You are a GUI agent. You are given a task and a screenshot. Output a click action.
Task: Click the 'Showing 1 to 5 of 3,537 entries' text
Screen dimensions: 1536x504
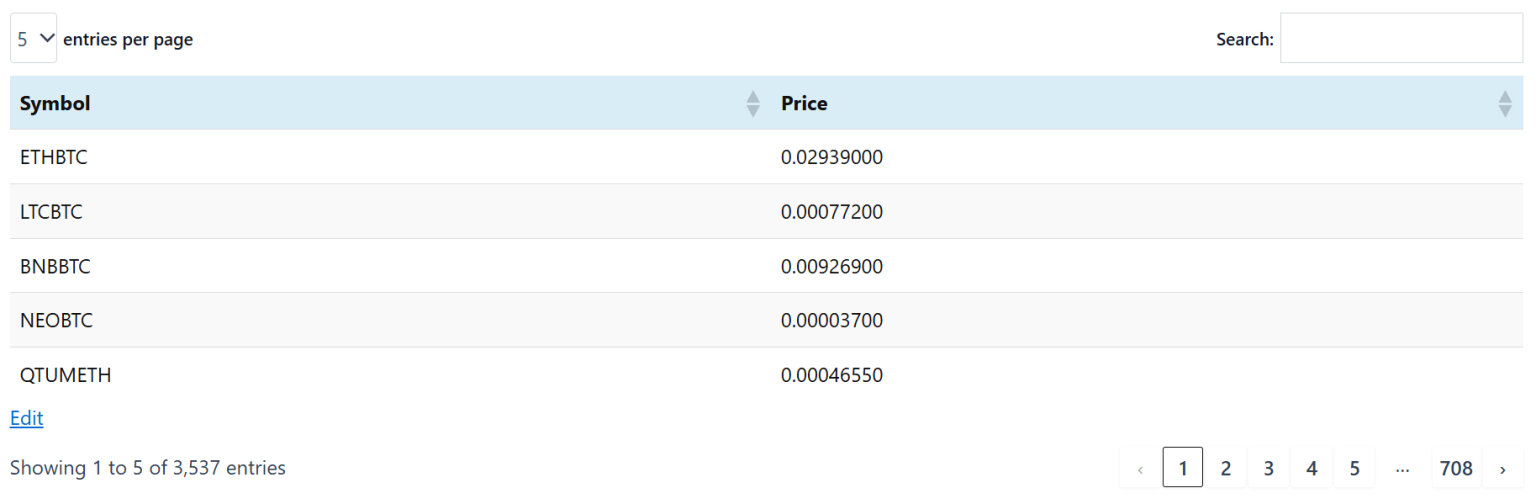(x=148, y=467)
